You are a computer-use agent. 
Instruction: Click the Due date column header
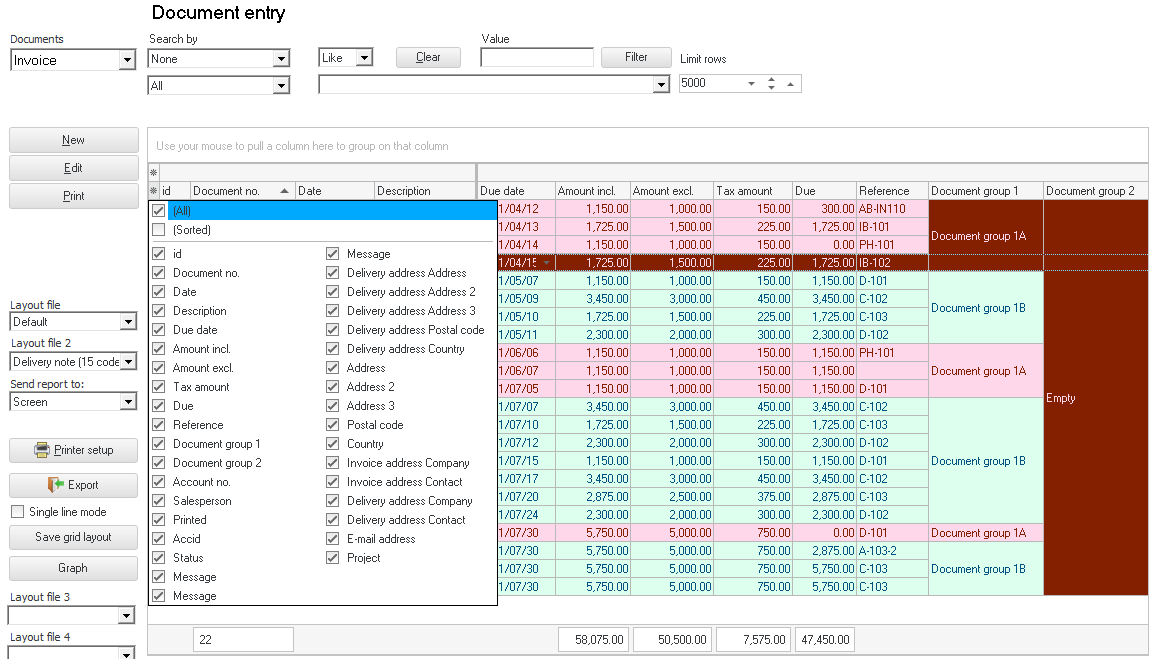pyautogui.click(x=515, y=191)
